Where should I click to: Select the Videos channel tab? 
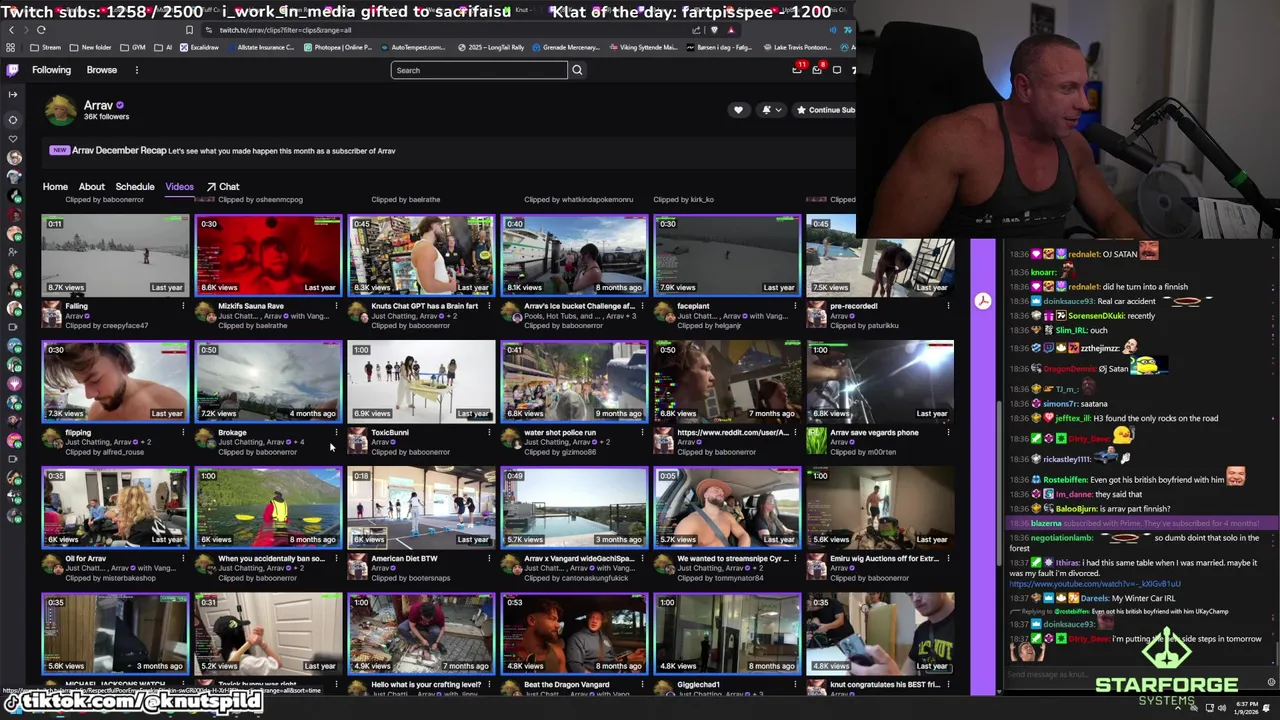179,187
